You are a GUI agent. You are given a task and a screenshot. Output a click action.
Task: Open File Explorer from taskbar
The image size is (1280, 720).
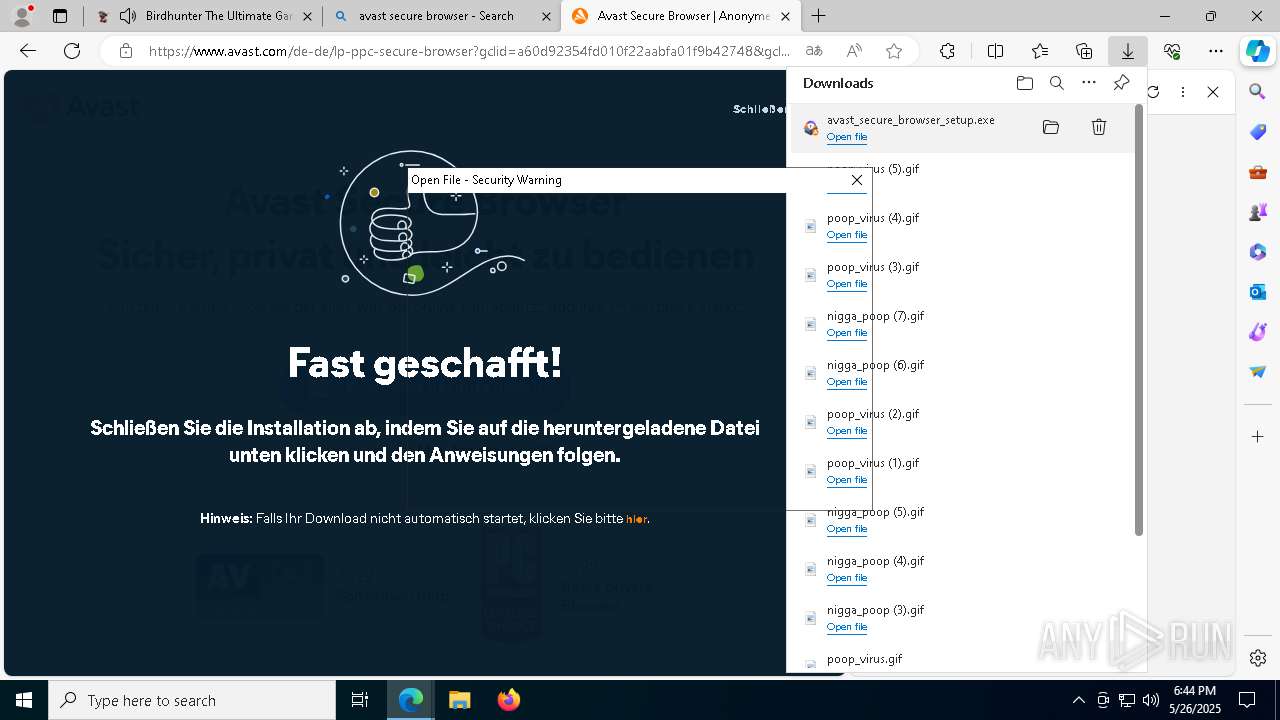(x=459, y=700)
